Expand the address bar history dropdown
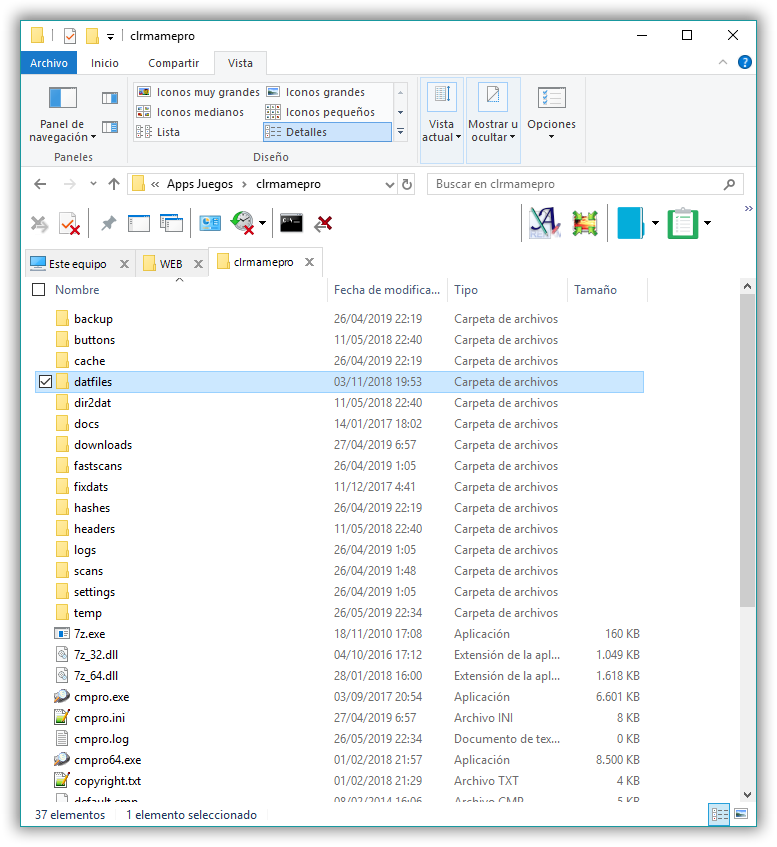The width and height of the screenshot is (777, 847). [x=390, y=185]
